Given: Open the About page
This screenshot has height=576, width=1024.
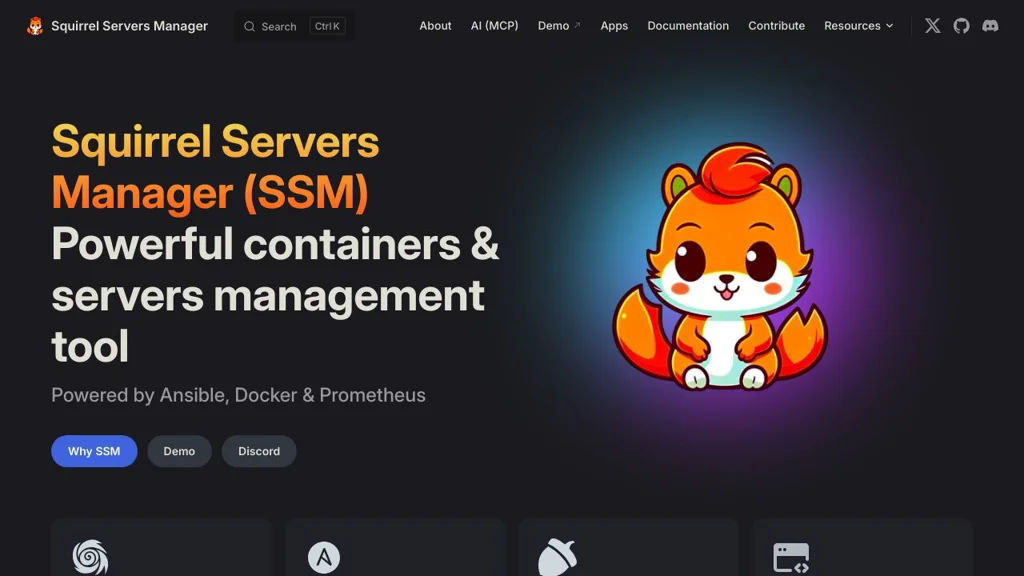Looking at the screenshot, I should (x=435, y=26).
